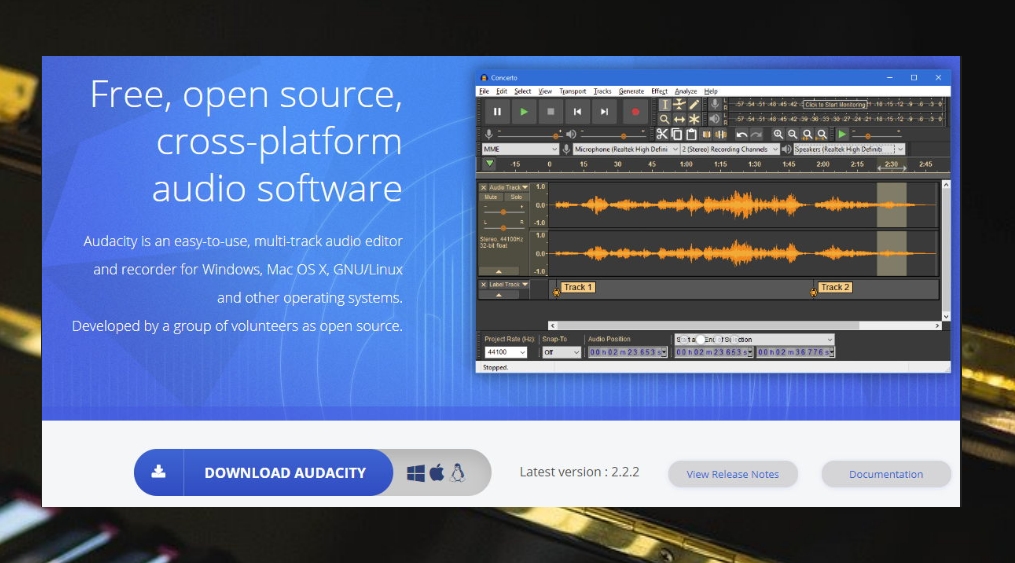Click the Linux penguin download icon
The width and height of the screenshot is (1015, 563).
coord(458,473)
